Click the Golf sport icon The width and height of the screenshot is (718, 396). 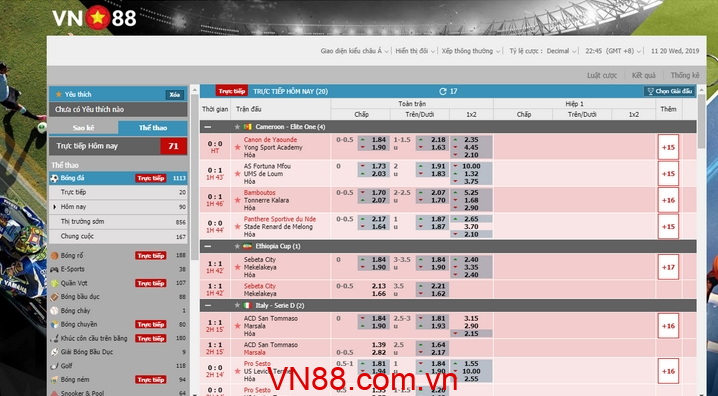click(x=54, y=366)
